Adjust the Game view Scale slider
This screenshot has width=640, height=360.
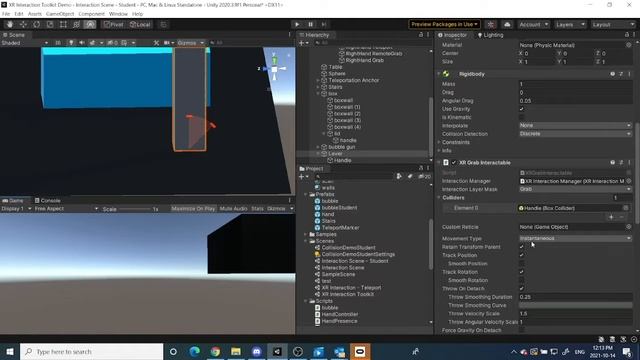pyautogui.click(x=135, y=209)
